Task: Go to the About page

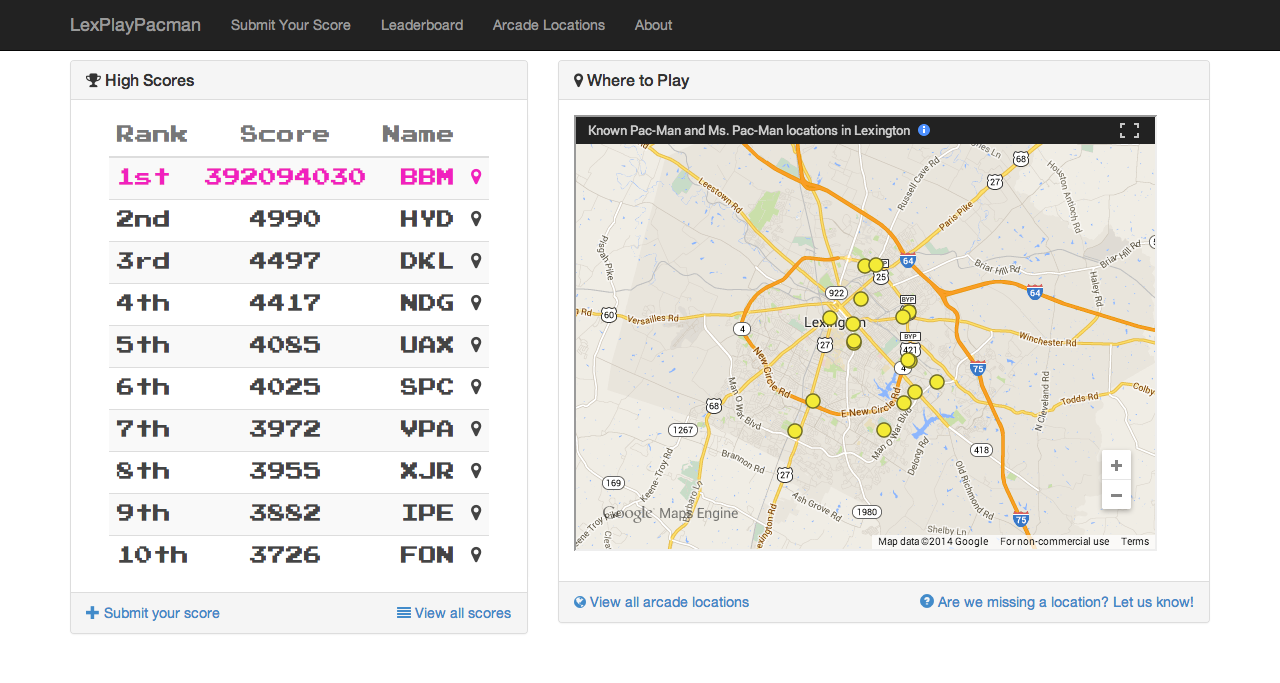Action: coord(653,25)
